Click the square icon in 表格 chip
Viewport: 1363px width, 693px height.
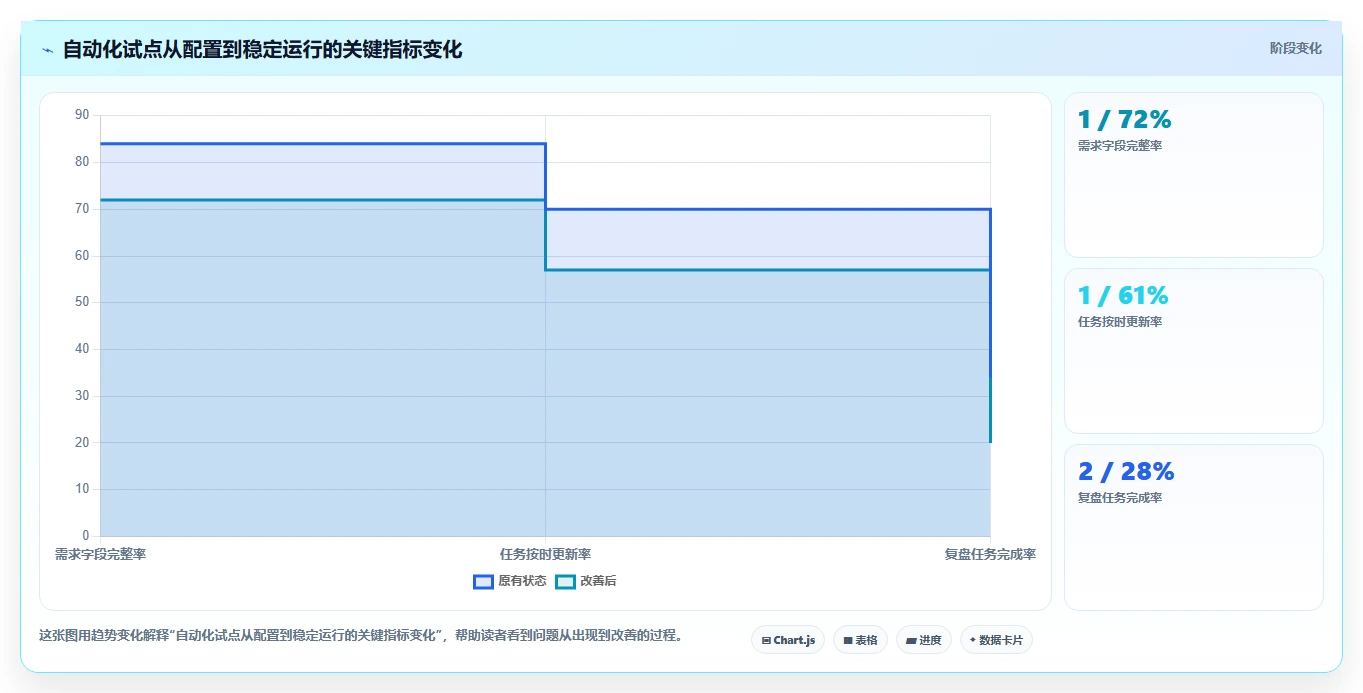coord(848,640)
